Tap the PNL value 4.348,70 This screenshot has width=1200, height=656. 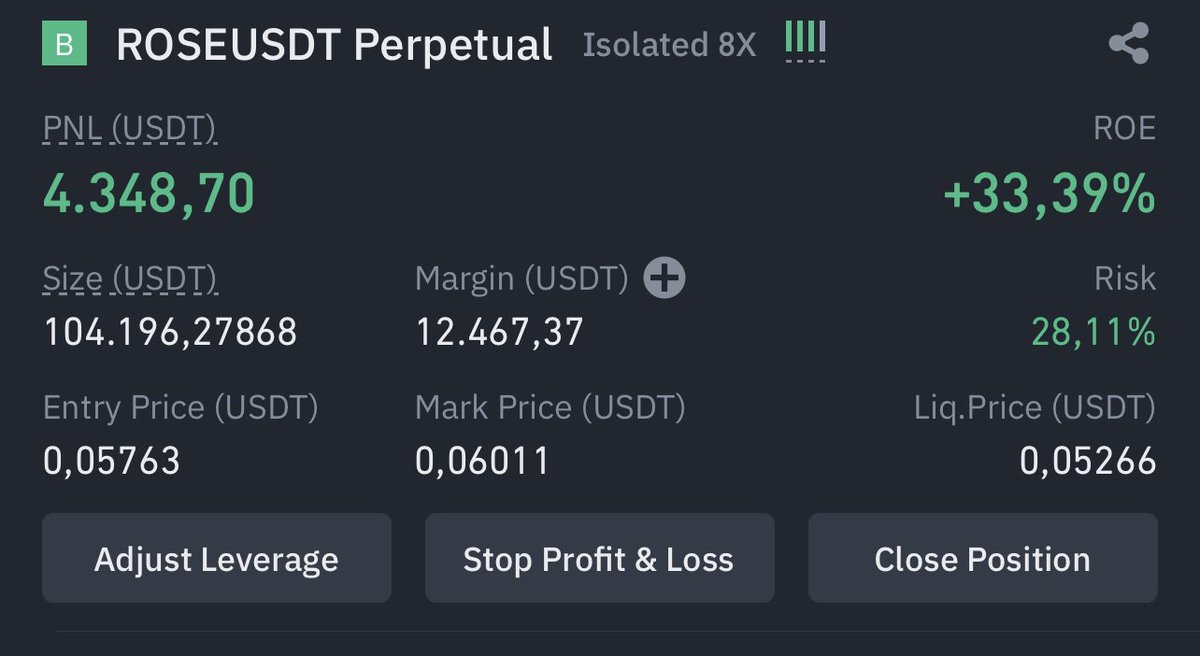click(x=149, y=193)
